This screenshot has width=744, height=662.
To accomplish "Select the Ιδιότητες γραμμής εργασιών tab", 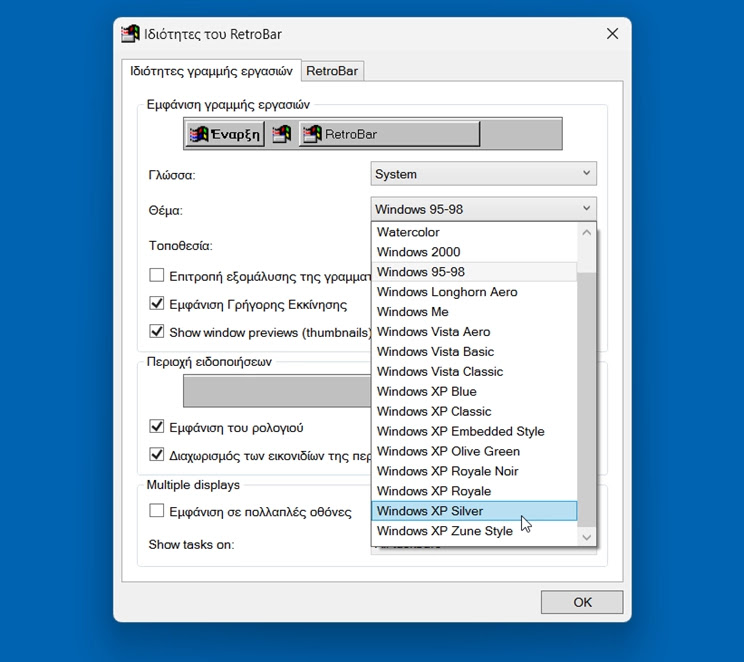I will [x=211, y=71].
